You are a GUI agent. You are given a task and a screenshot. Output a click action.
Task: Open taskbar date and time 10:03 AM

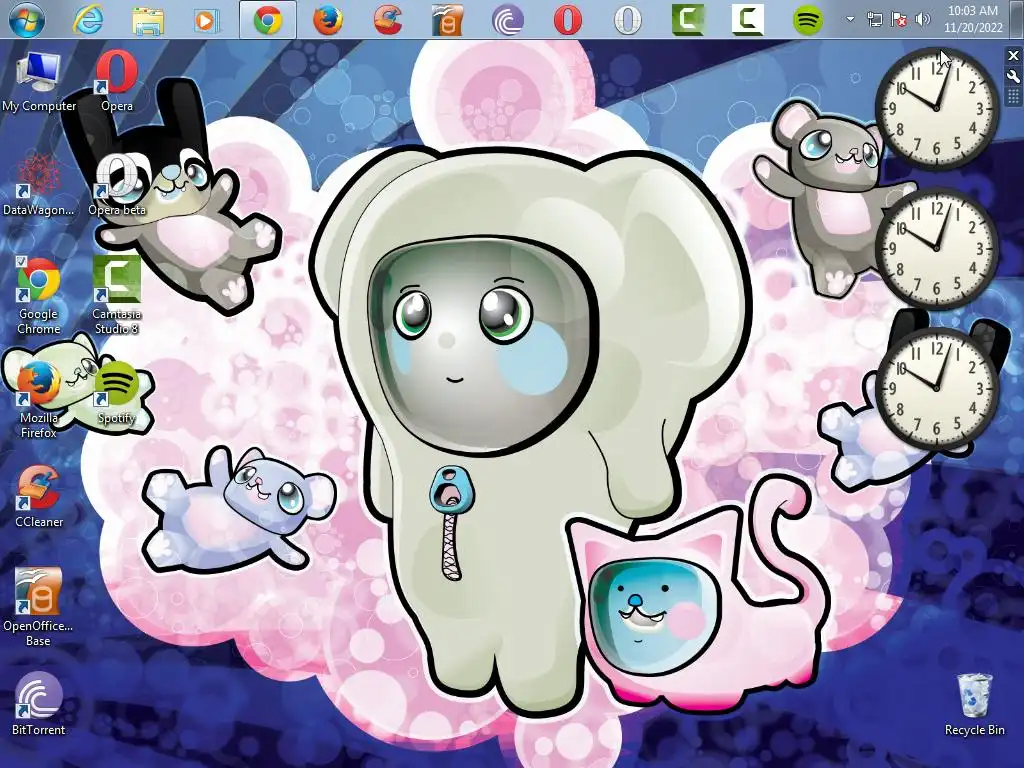pyautogui.click(x=973, y=19)
